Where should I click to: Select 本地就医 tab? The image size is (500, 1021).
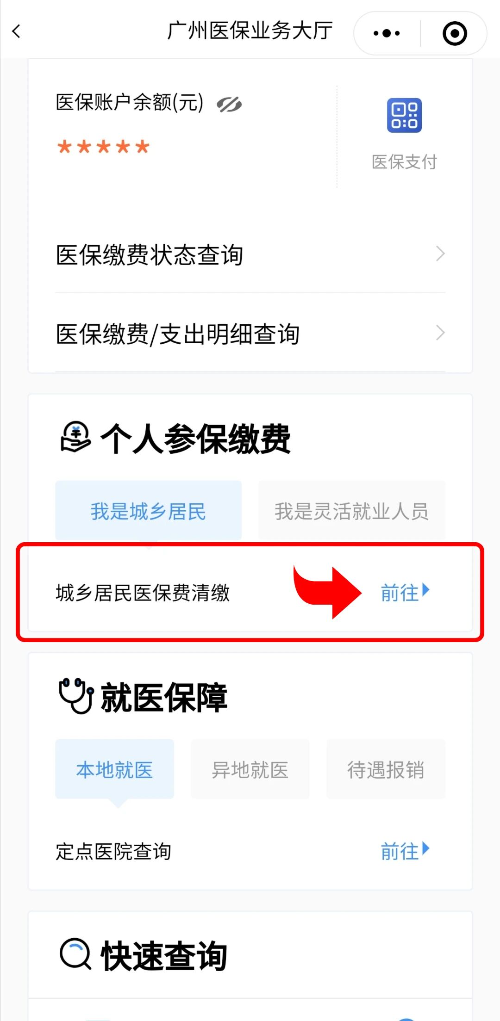click(115, 769)
